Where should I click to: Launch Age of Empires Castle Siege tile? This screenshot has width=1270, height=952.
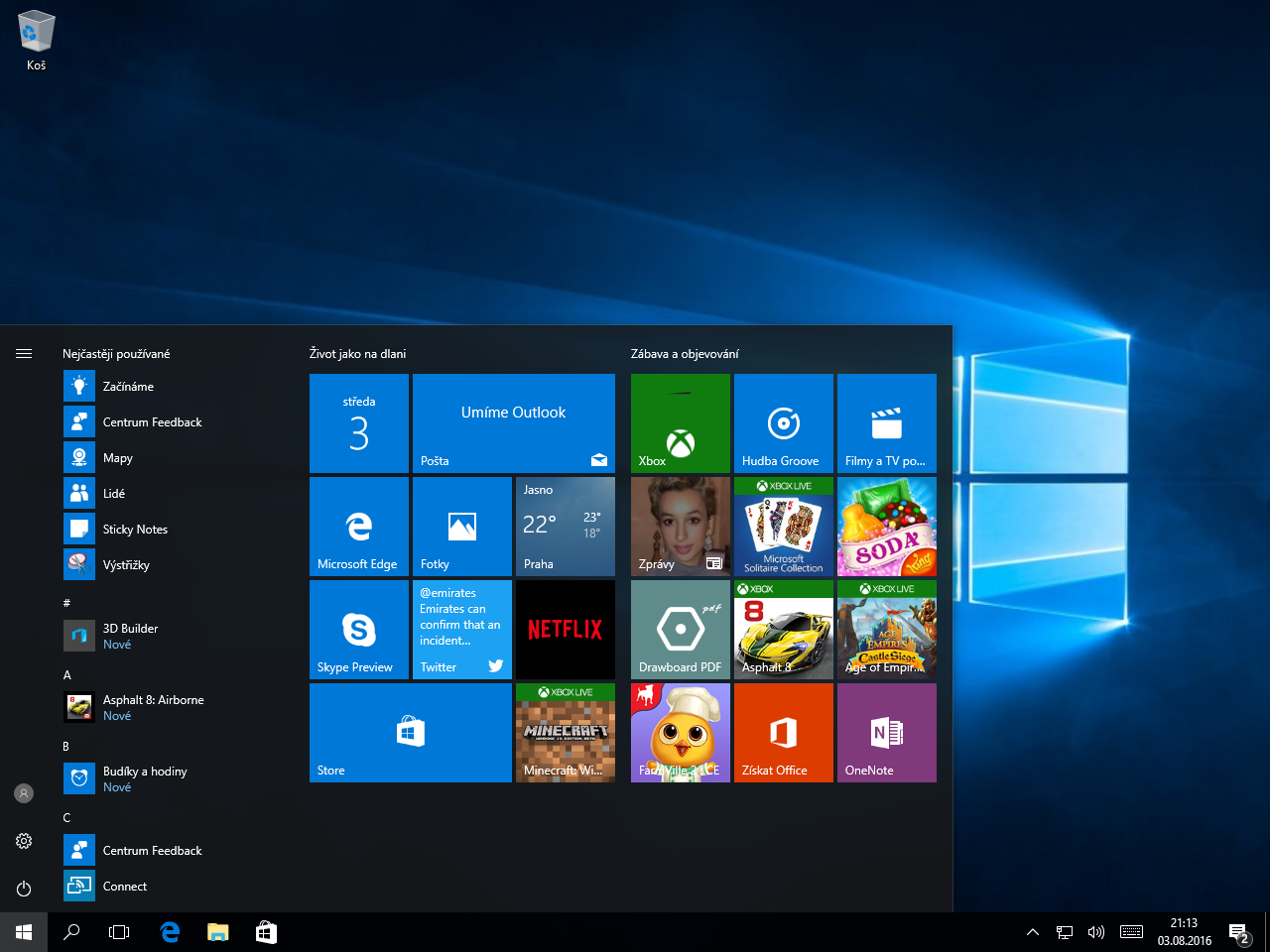pyautogui.click(x=887, y=630)
